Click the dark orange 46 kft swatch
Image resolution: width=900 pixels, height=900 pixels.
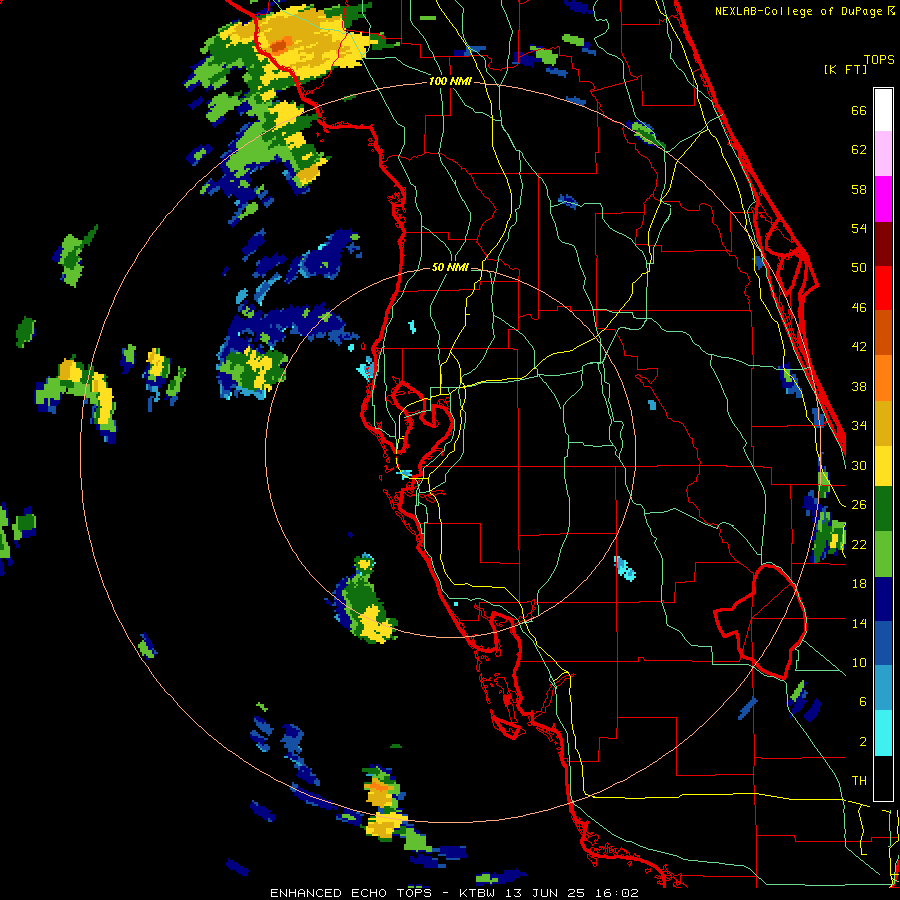coord(883,332)
